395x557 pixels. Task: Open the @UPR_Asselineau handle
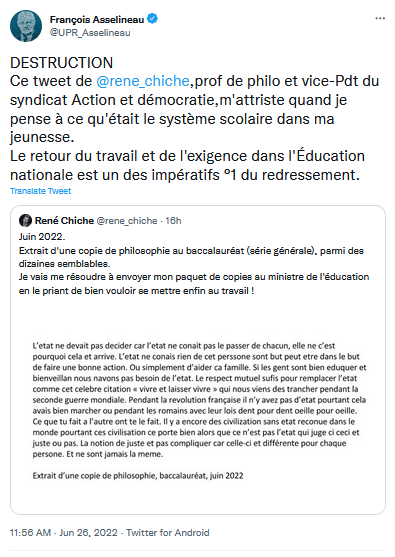point(90,33)
